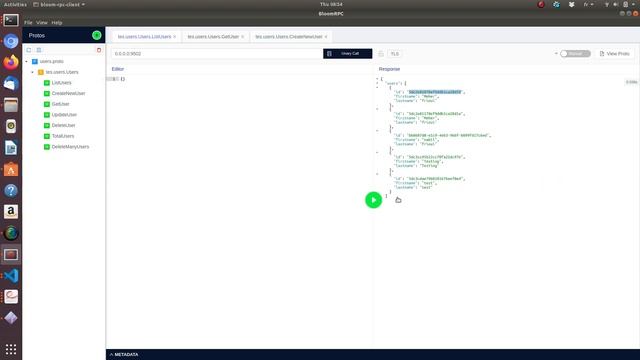Click the green method icon beside DeleteManyUsers
This screenshot has width=640, height=360.
coord(47,147)
